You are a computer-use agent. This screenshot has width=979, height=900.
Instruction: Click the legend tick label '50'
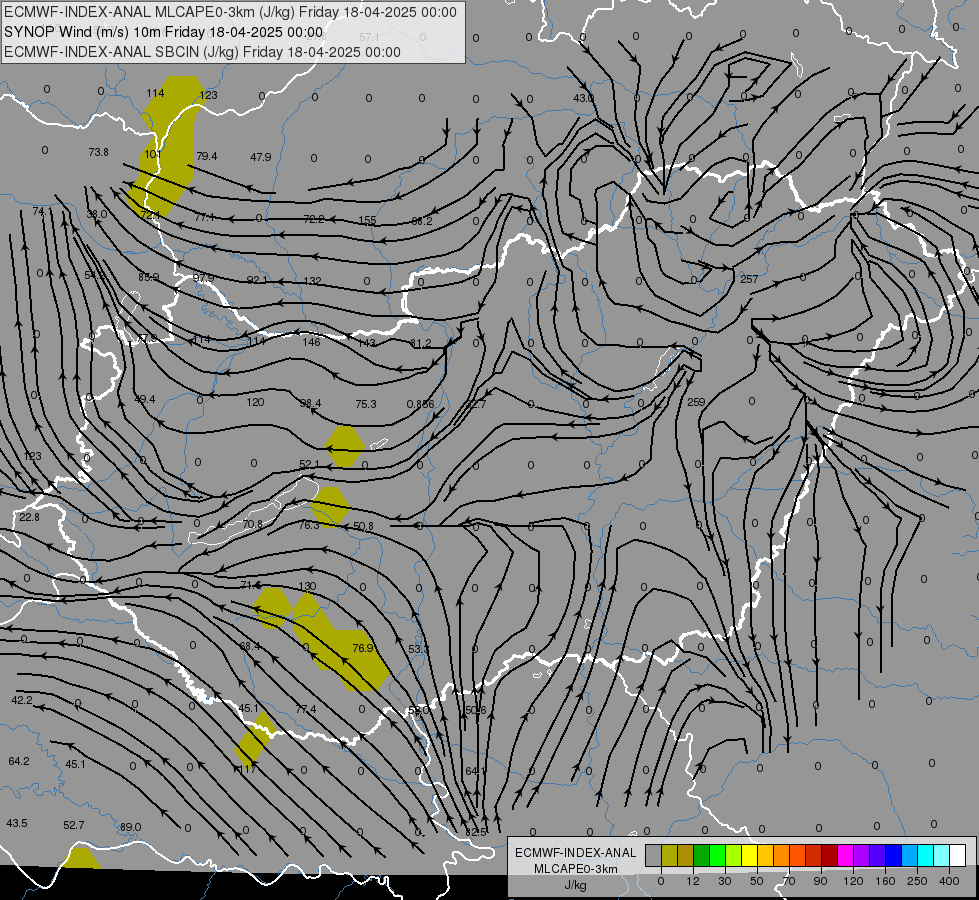(757, 881)
